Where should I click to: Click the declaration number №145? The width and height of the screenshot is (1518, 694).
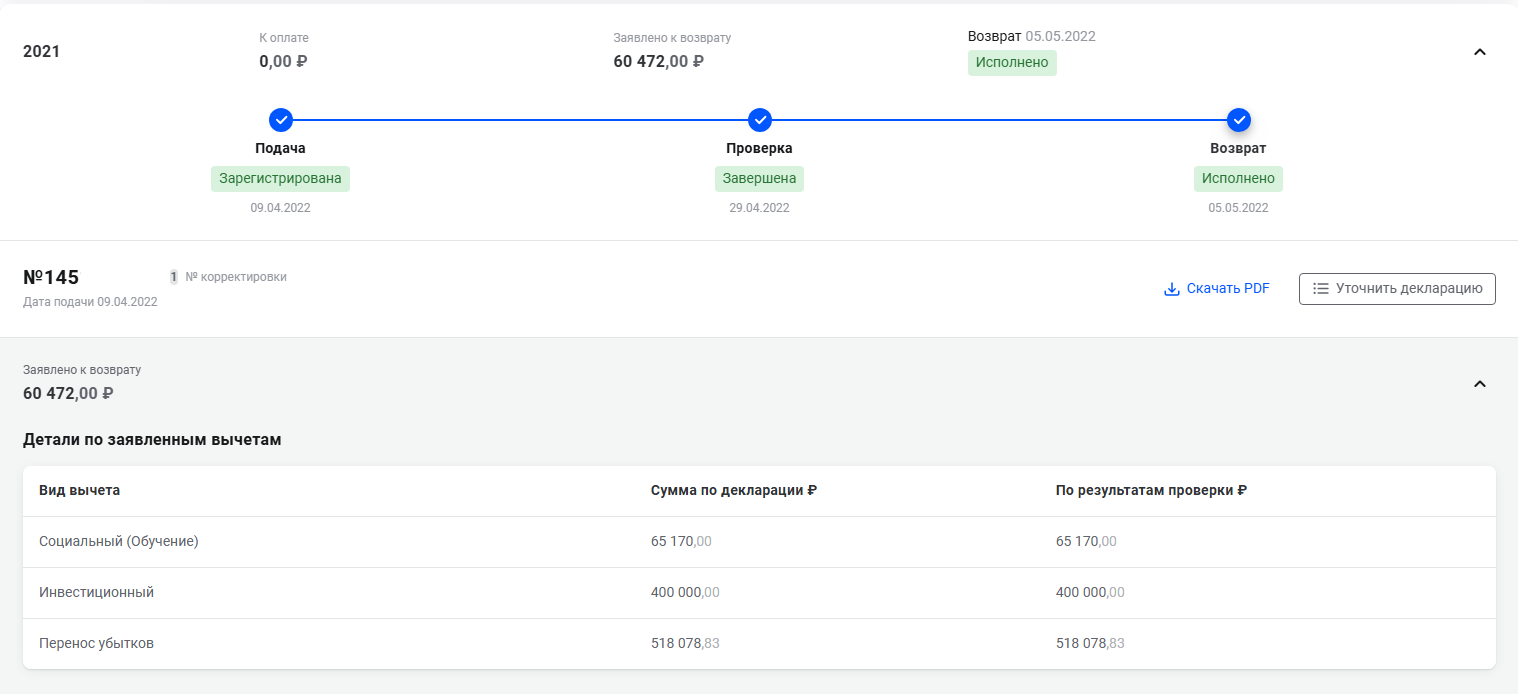pyautogui.click(x=51, y=278)
